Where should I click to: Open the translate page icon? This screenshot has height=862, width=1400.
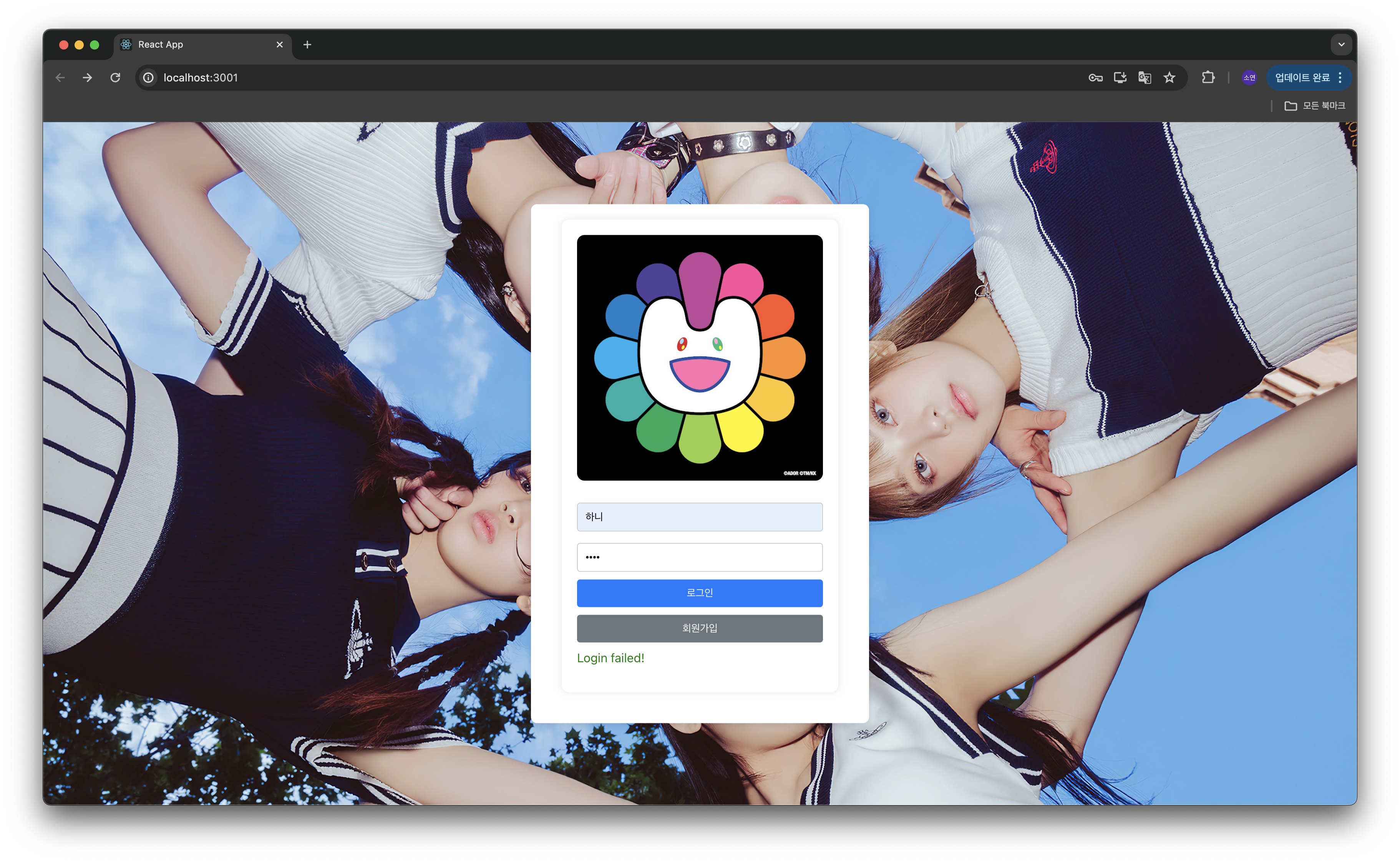tap(1145, 78)
